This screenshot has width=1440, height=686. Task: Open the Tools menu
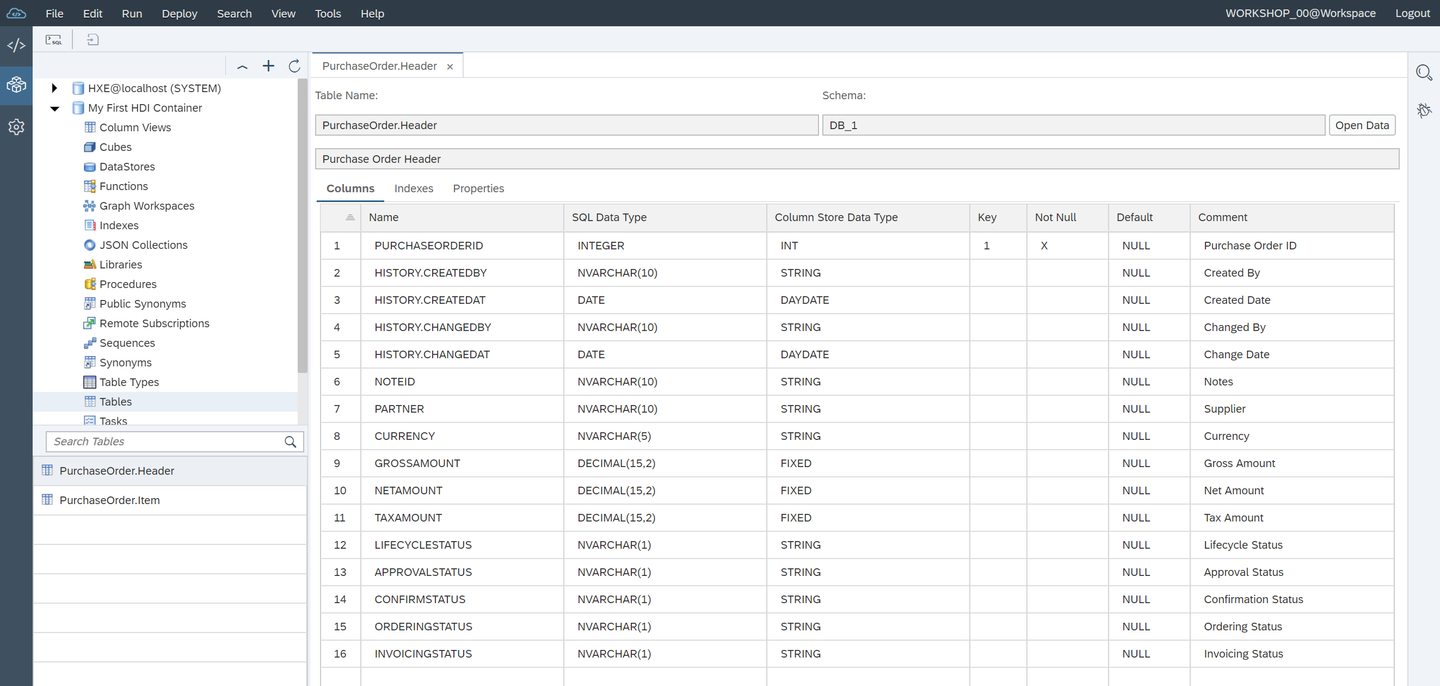328,13
